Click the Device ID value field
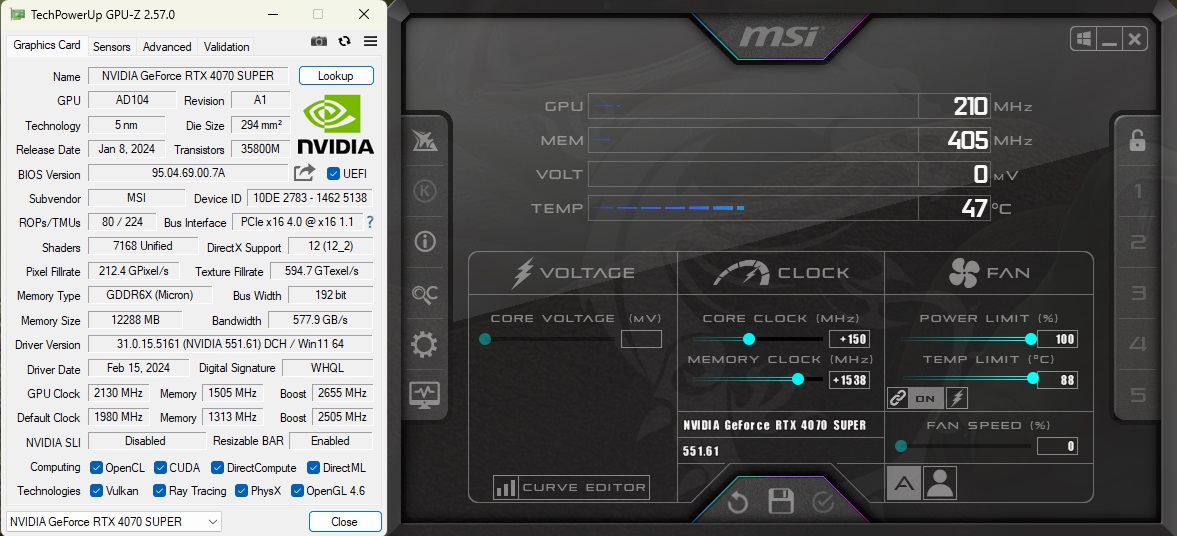The height and width of the screenshot is (536, 1177). 309,198
